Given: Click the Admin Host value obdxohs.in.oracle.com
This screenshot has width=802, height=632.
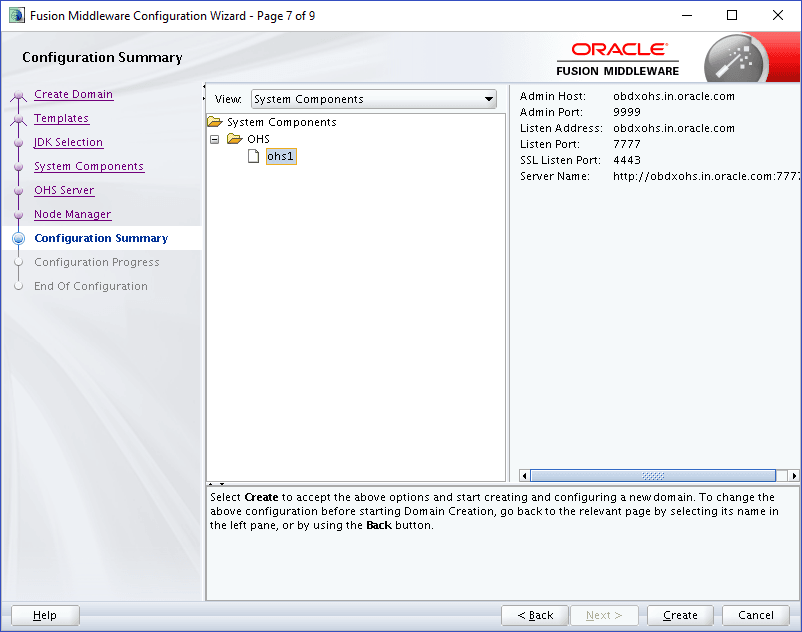Looking at the screenshot, I should tap(674, 96).
